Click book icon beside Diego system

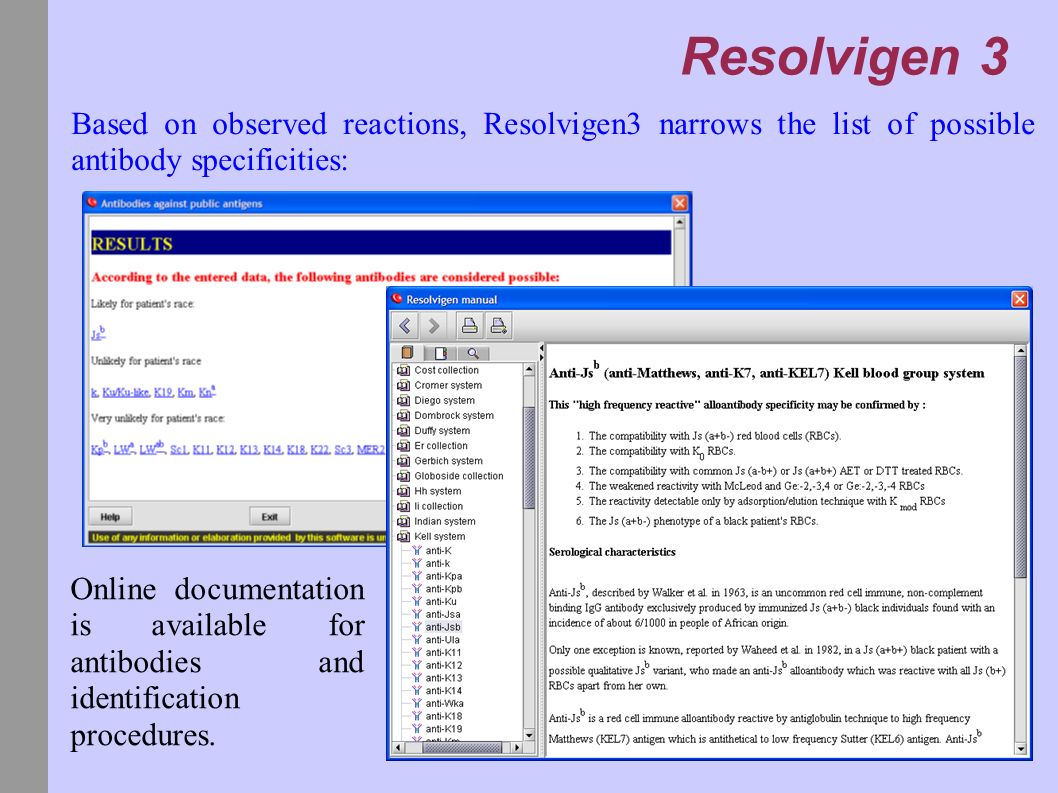[x=403, y=400]
